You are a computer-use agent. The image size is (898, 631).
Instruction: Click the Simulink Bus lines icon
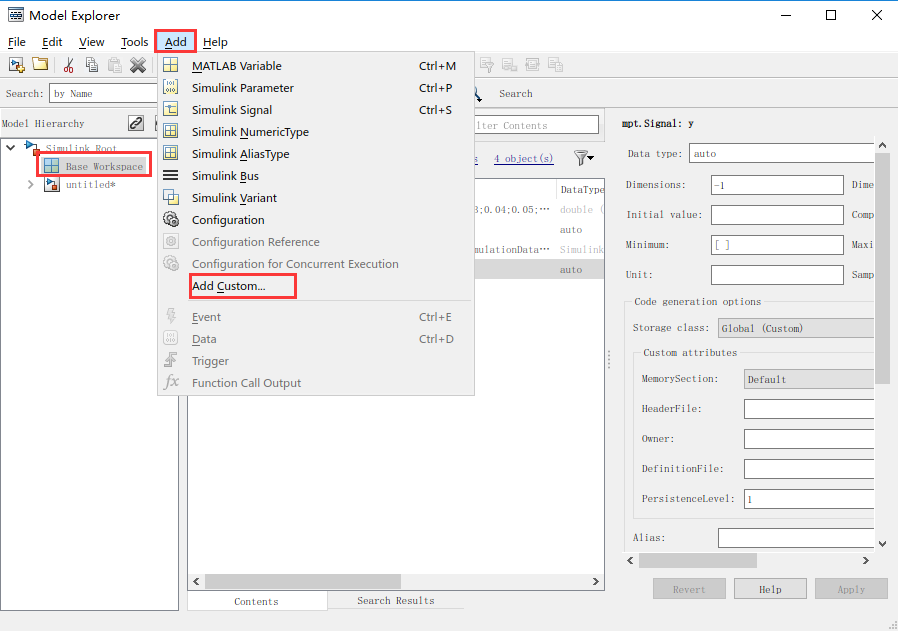(171, 175)
